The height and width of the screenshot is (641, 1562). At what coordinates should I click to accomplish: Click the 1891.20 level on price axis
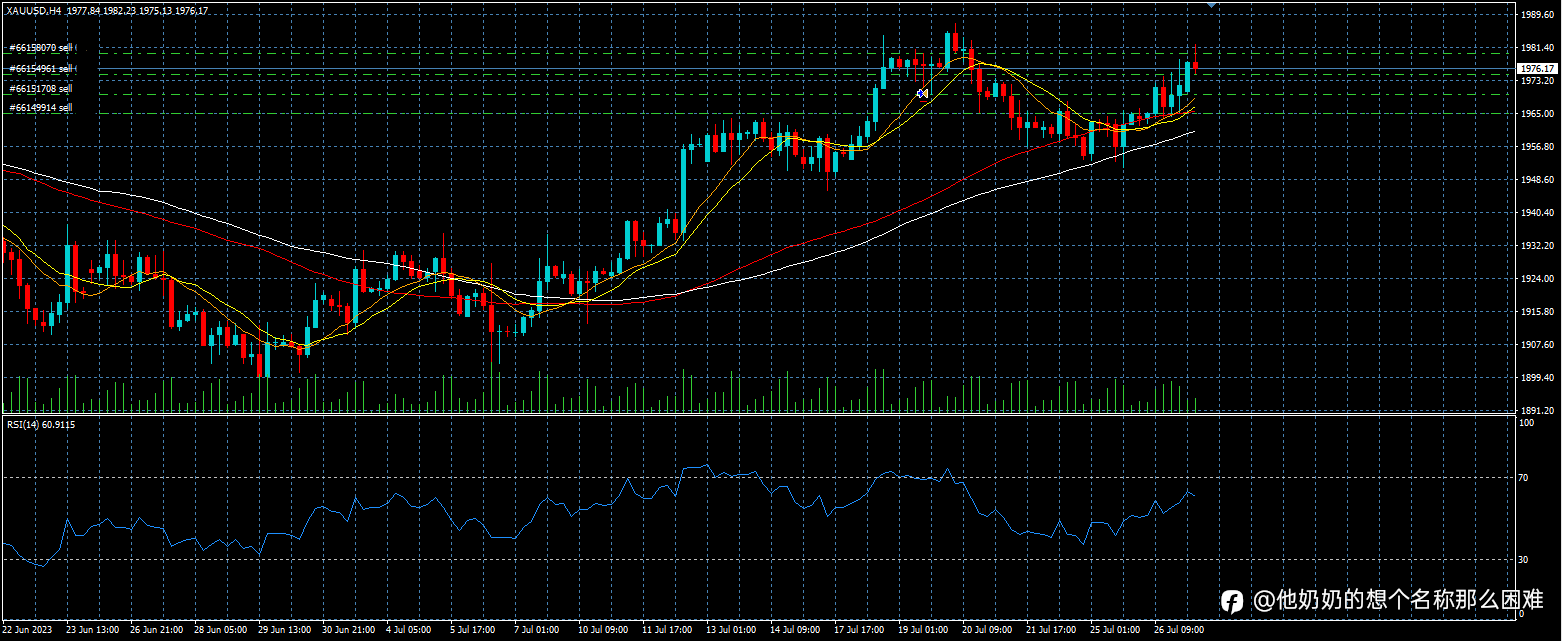pos(1539,410)
